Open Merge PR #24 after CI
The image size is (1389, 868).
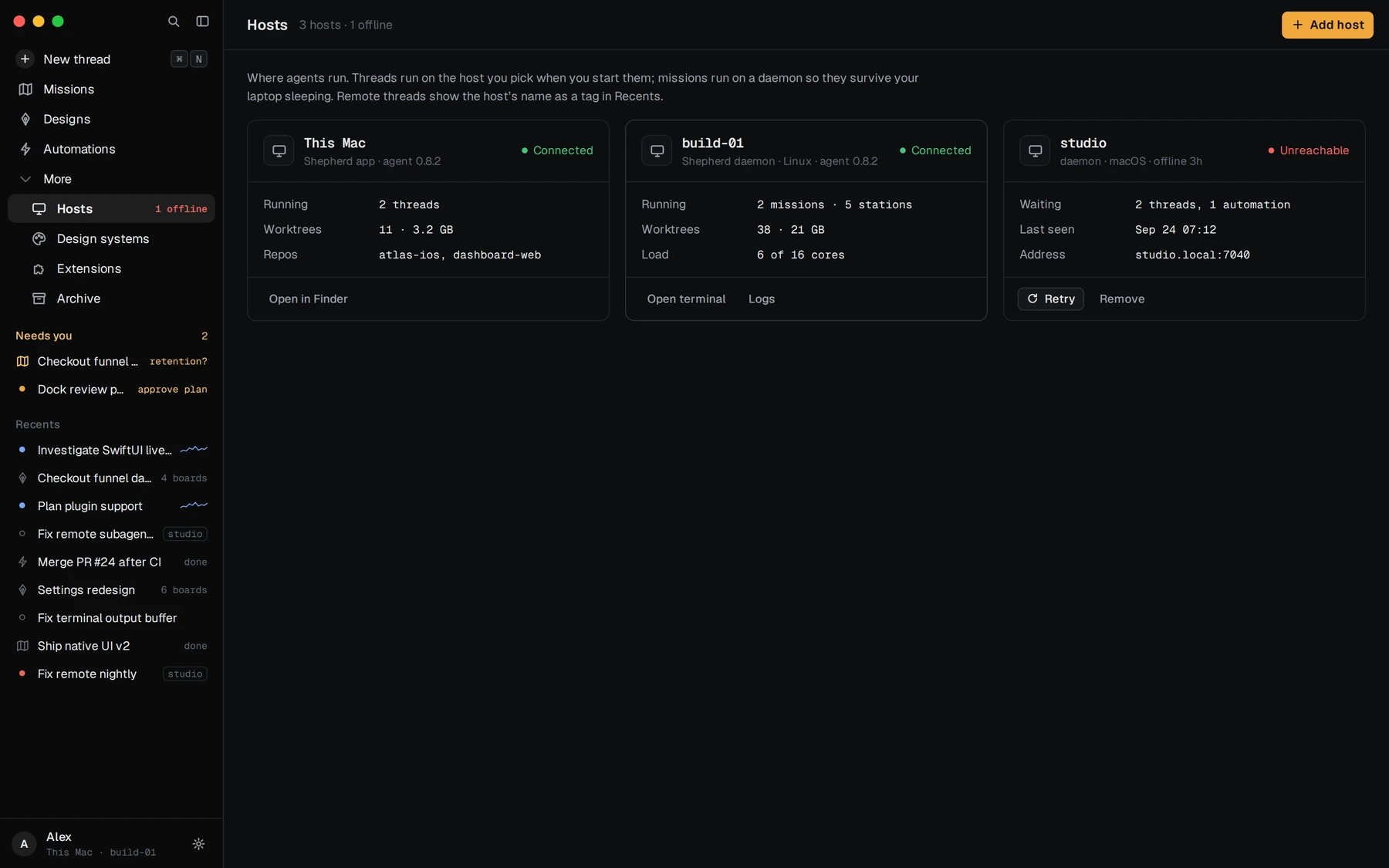tap(111, 562)
